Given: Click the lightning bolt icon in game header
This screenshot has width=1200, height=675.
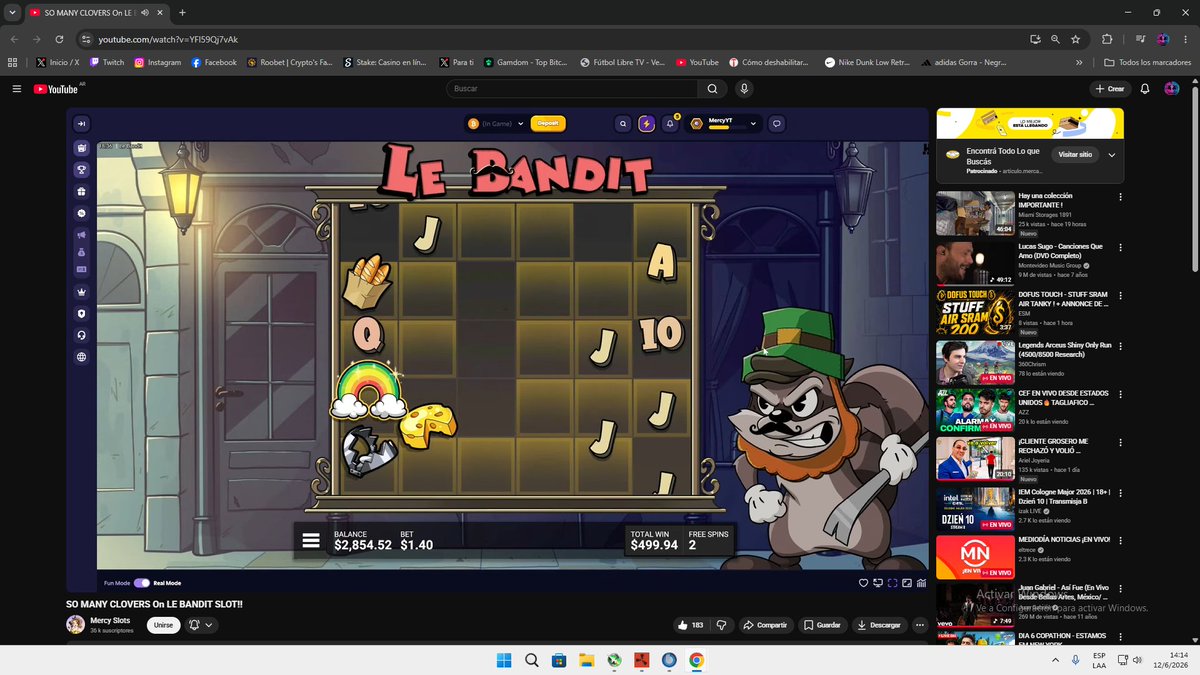Looking at the screenshot, I should pos(646,124).
